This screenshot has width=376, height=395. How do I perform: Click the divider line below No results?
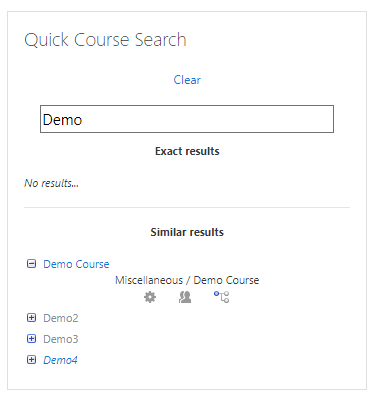point(187,207)
